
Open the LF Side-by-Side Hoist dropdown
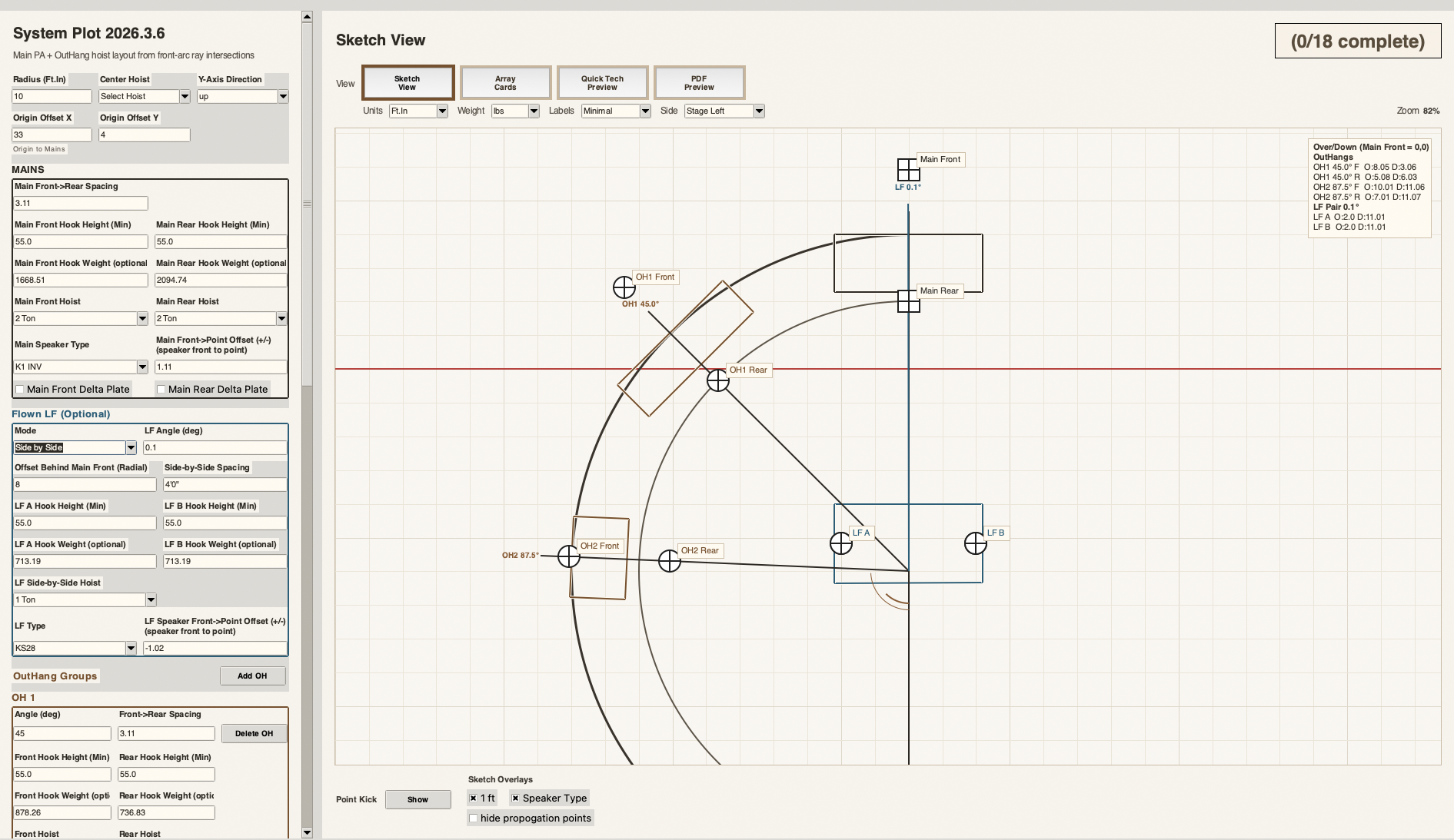(85, 599)
